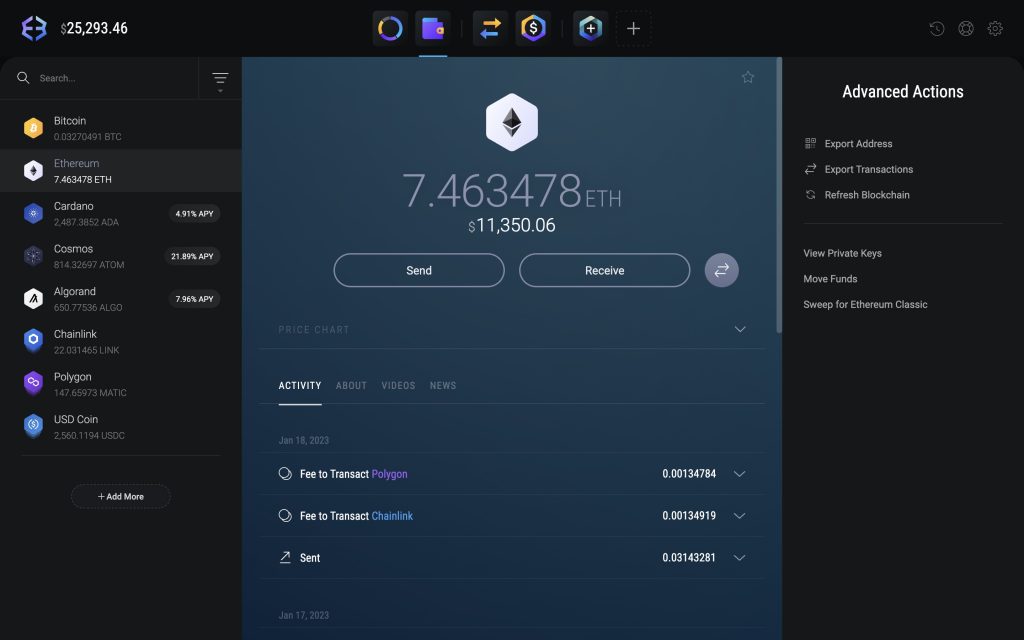
Task: Click the Receive button
Action: pyautogui.click(x=604, y=270)
